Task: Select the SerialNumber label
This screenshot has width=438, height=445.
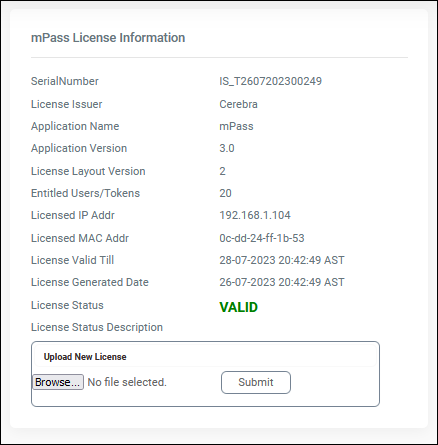Action: (x=65, y=81)
